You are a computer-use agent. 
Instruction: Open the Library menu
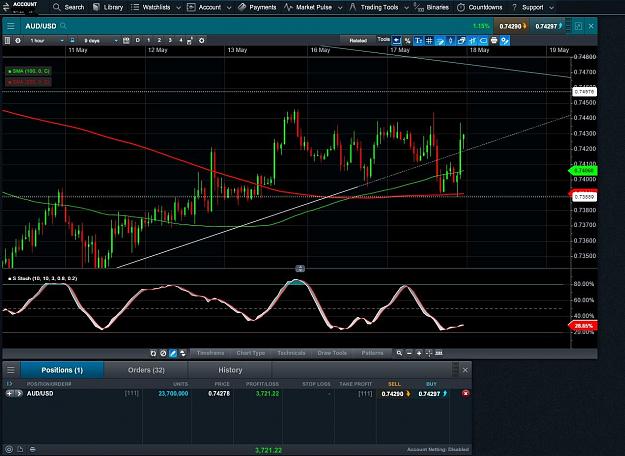108,7
